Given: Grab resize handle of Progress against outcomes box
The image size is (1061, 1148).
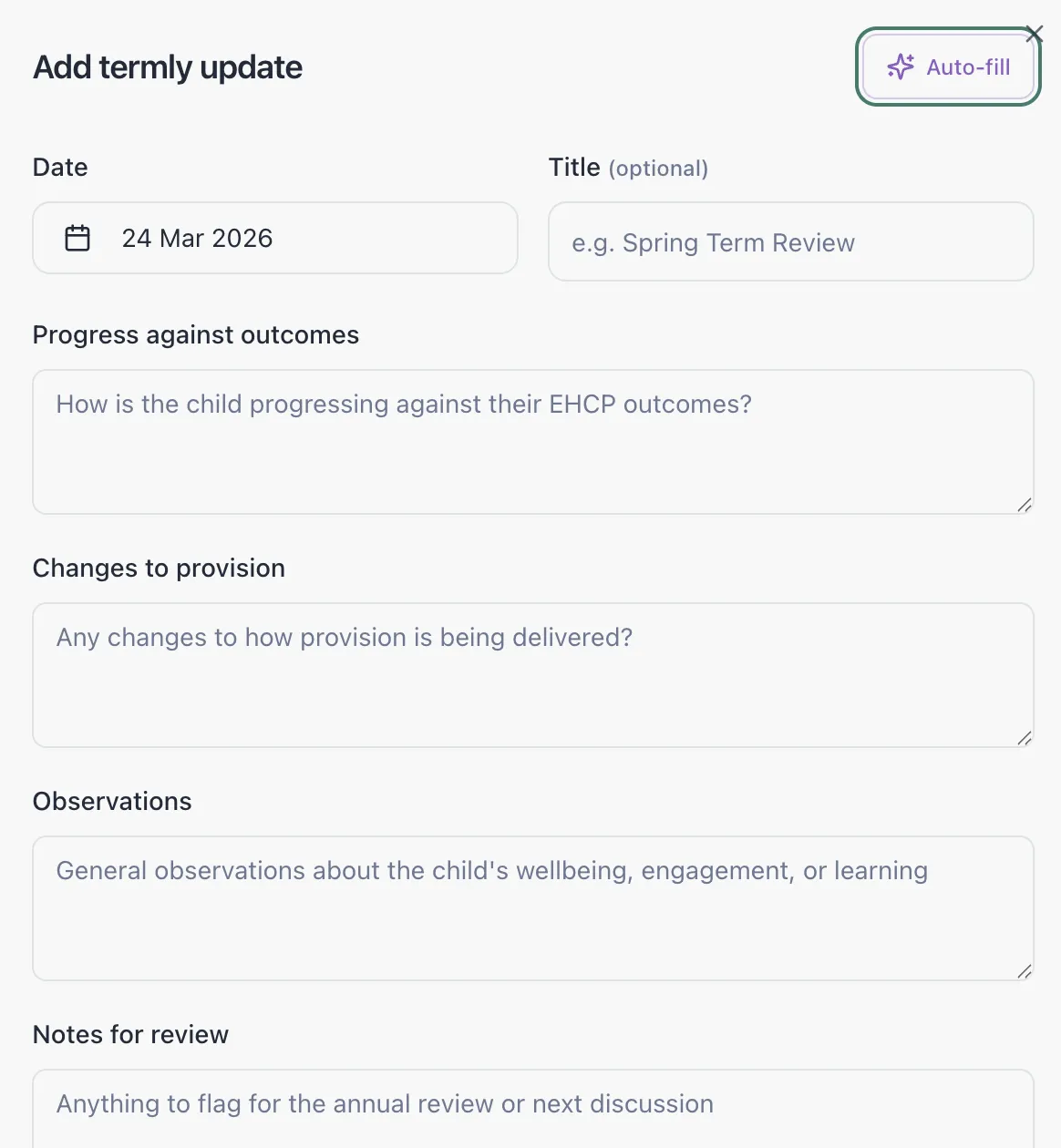Looking at the screenshot, I should (1025, 505).
